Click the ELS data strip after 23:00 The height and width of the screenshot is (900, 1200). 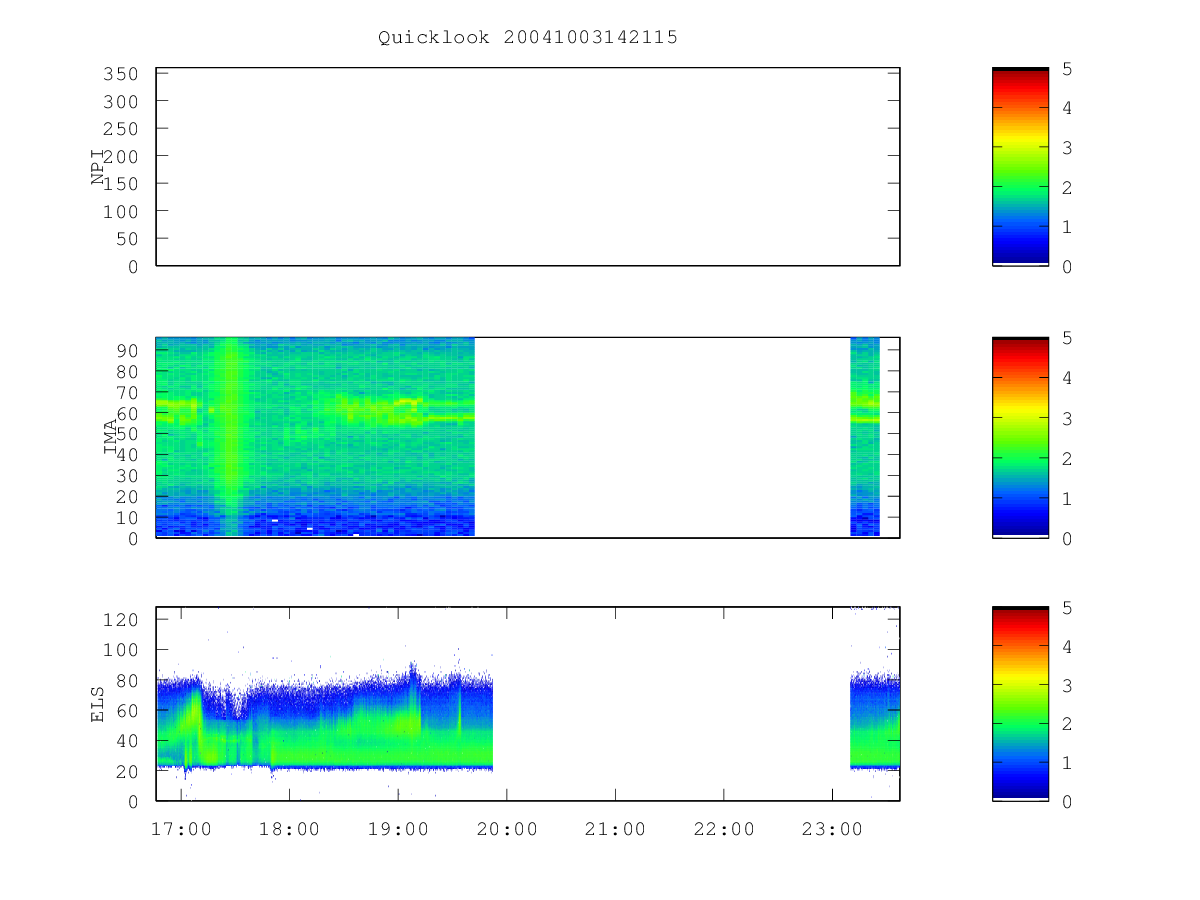[x=875, y=722]
